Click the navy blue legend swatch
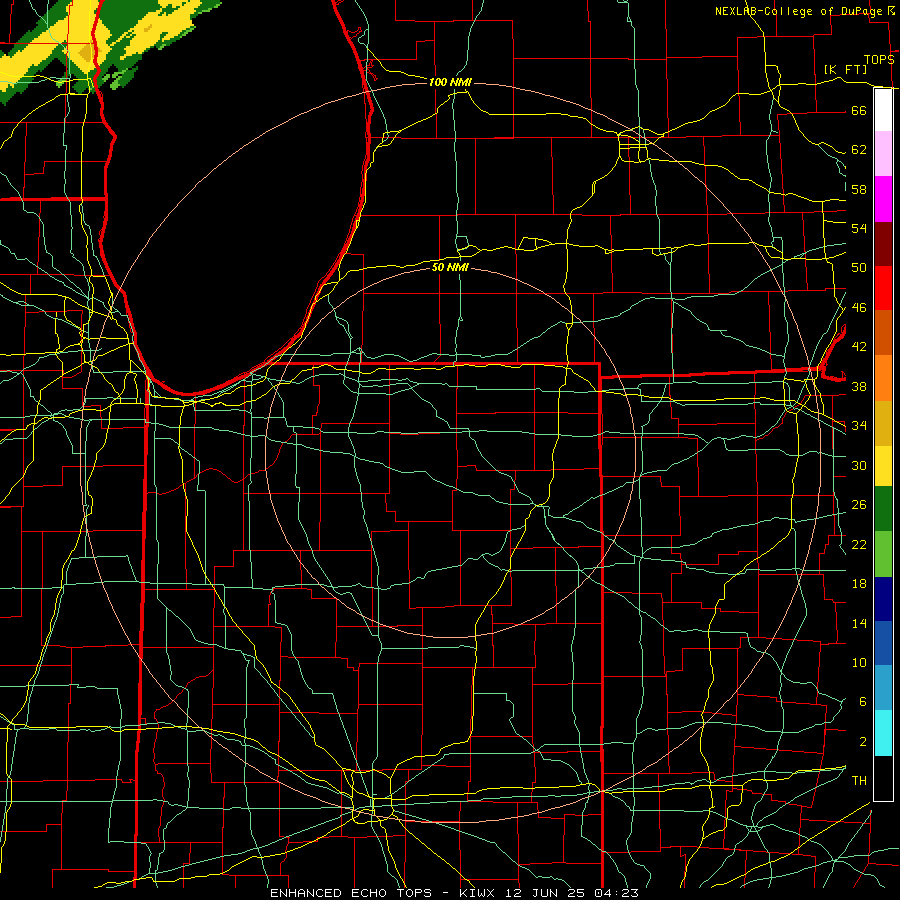Viewport: 900px width, 900px height. click(883, 599)
